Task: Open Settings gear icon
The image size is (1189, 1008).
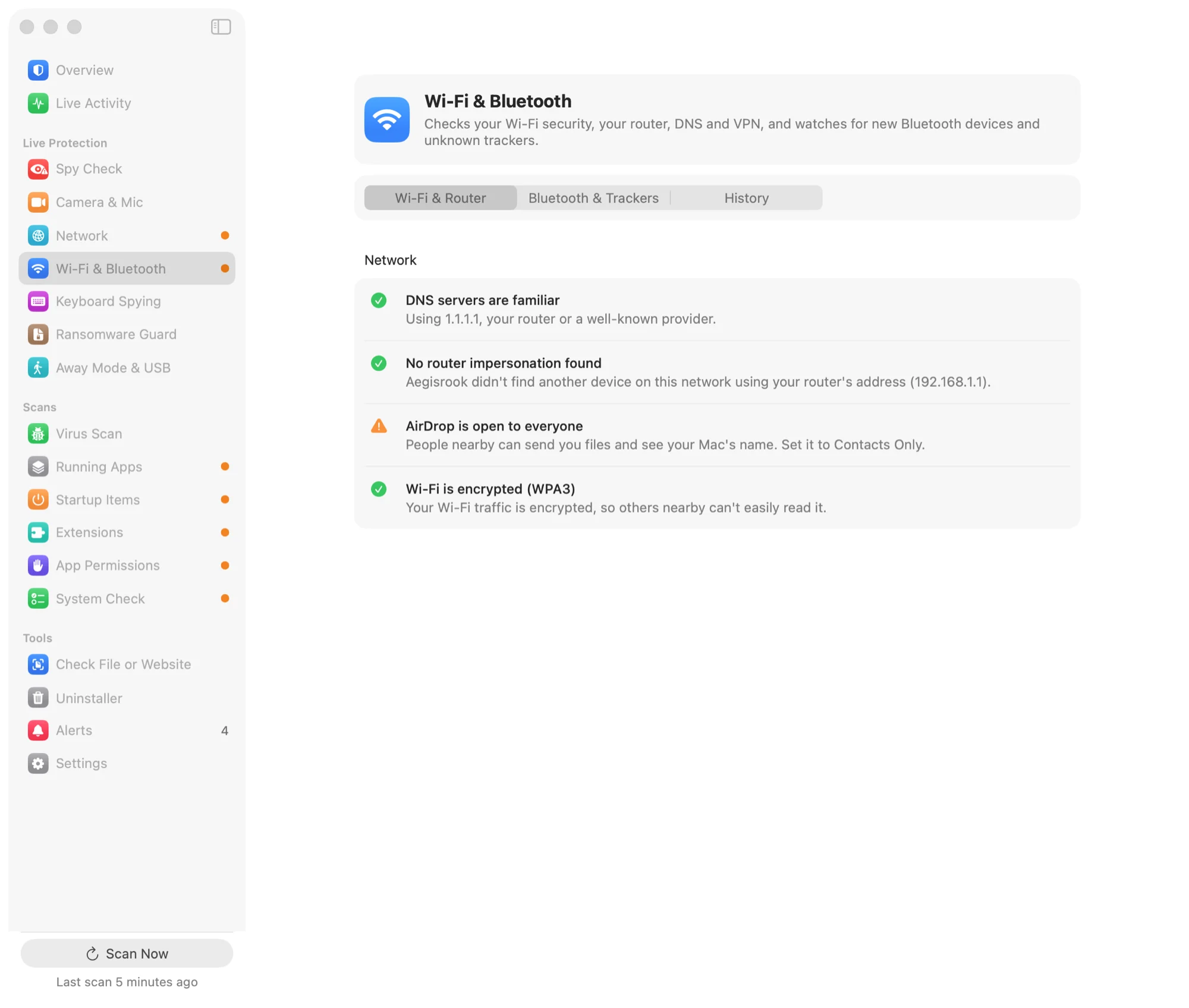Action: [x=38, y=764]
